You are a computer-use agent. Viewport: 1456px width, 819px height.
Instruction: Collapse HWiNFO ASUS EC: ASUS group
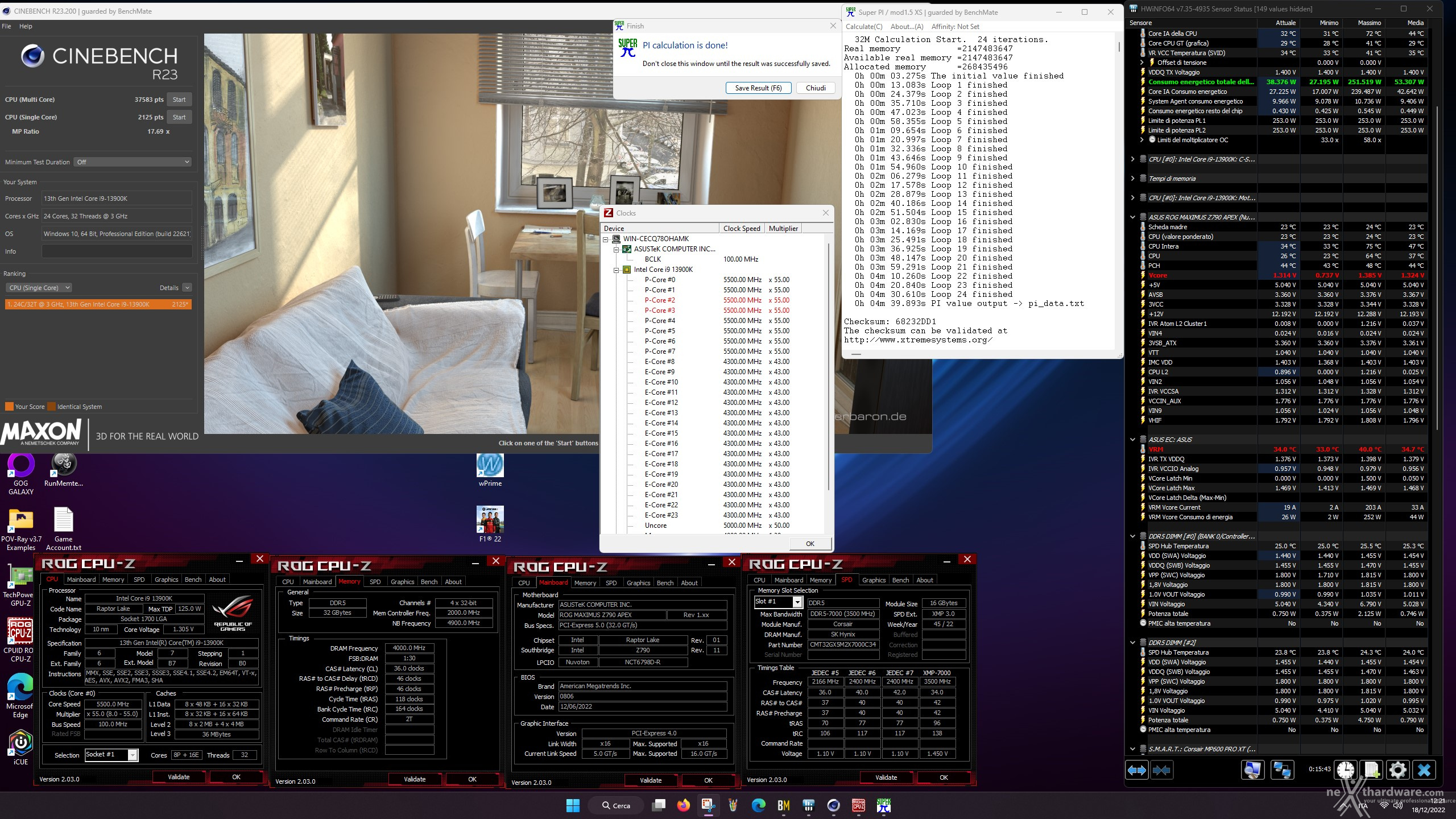coord(1132,440)
